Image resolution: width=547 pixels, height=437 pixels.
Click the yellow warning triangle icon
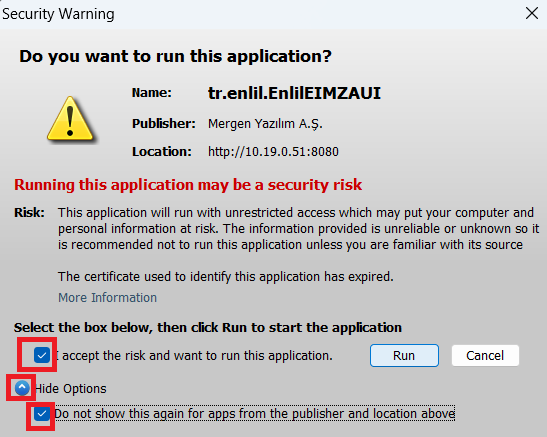70,119
